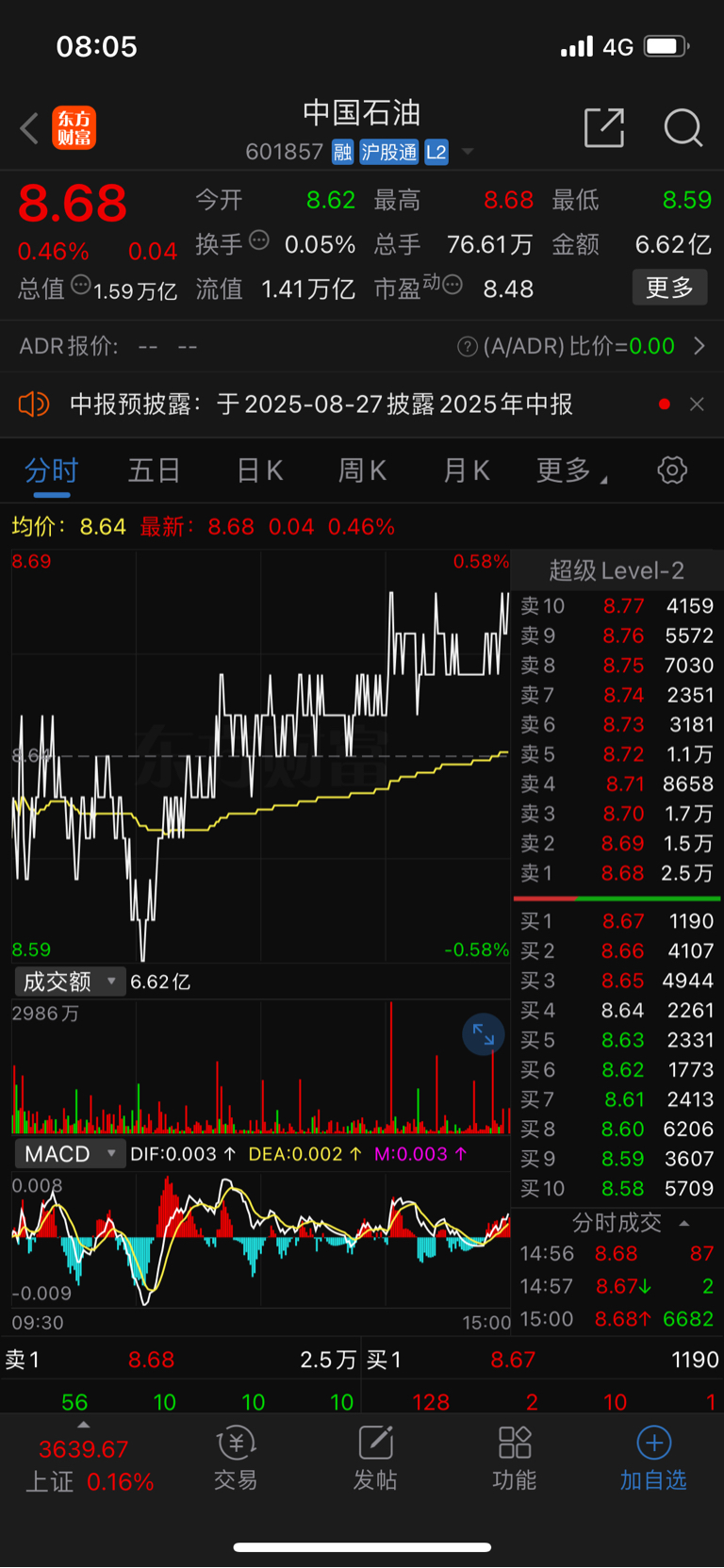The width and height of the screenshot is (724, 1568).
Task: Switch to the 五日 tab
Action: click(154, 470)
